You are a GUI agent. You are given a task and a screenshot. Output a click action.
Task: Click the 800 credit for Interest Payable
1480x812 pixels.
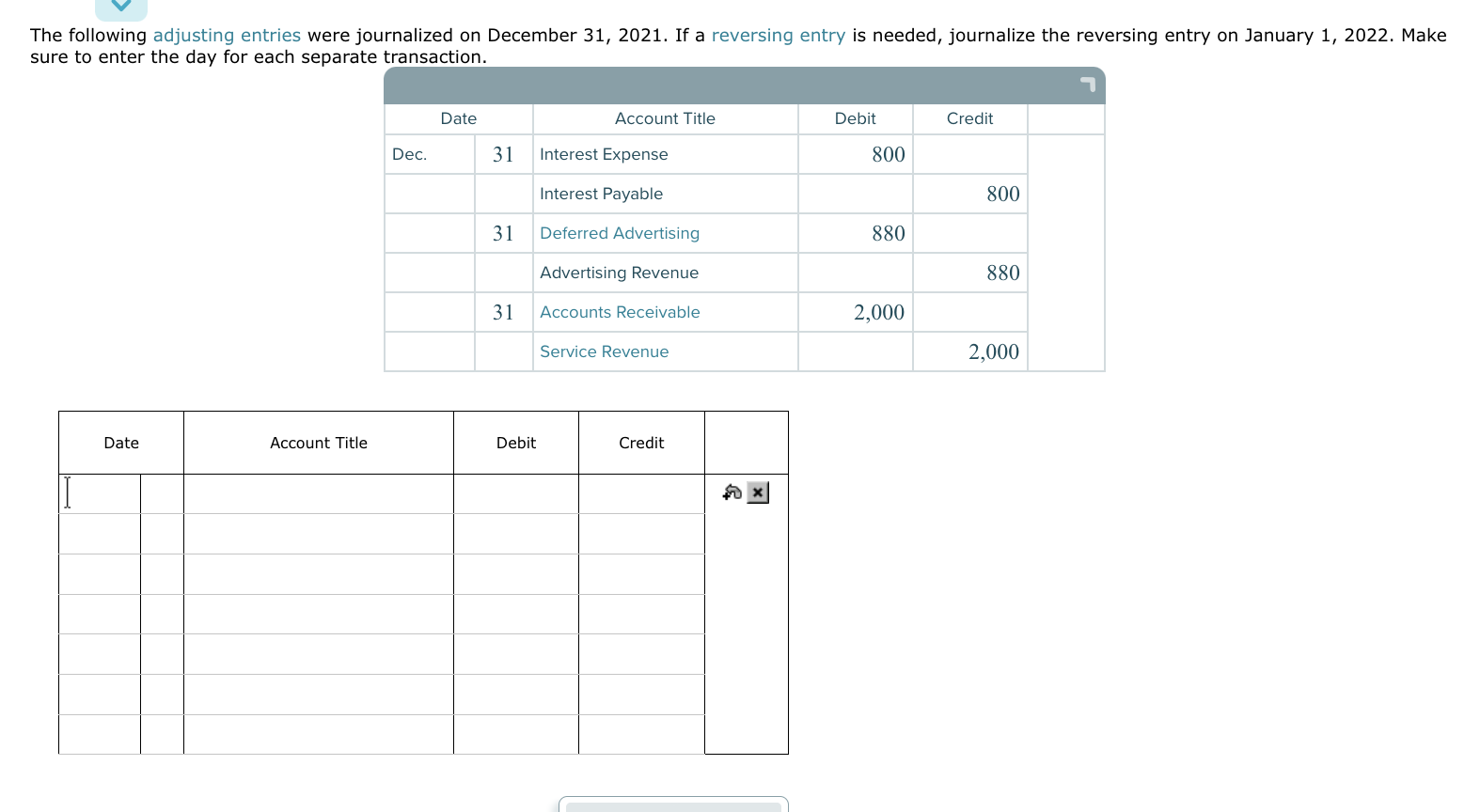tap(1003, 194)
